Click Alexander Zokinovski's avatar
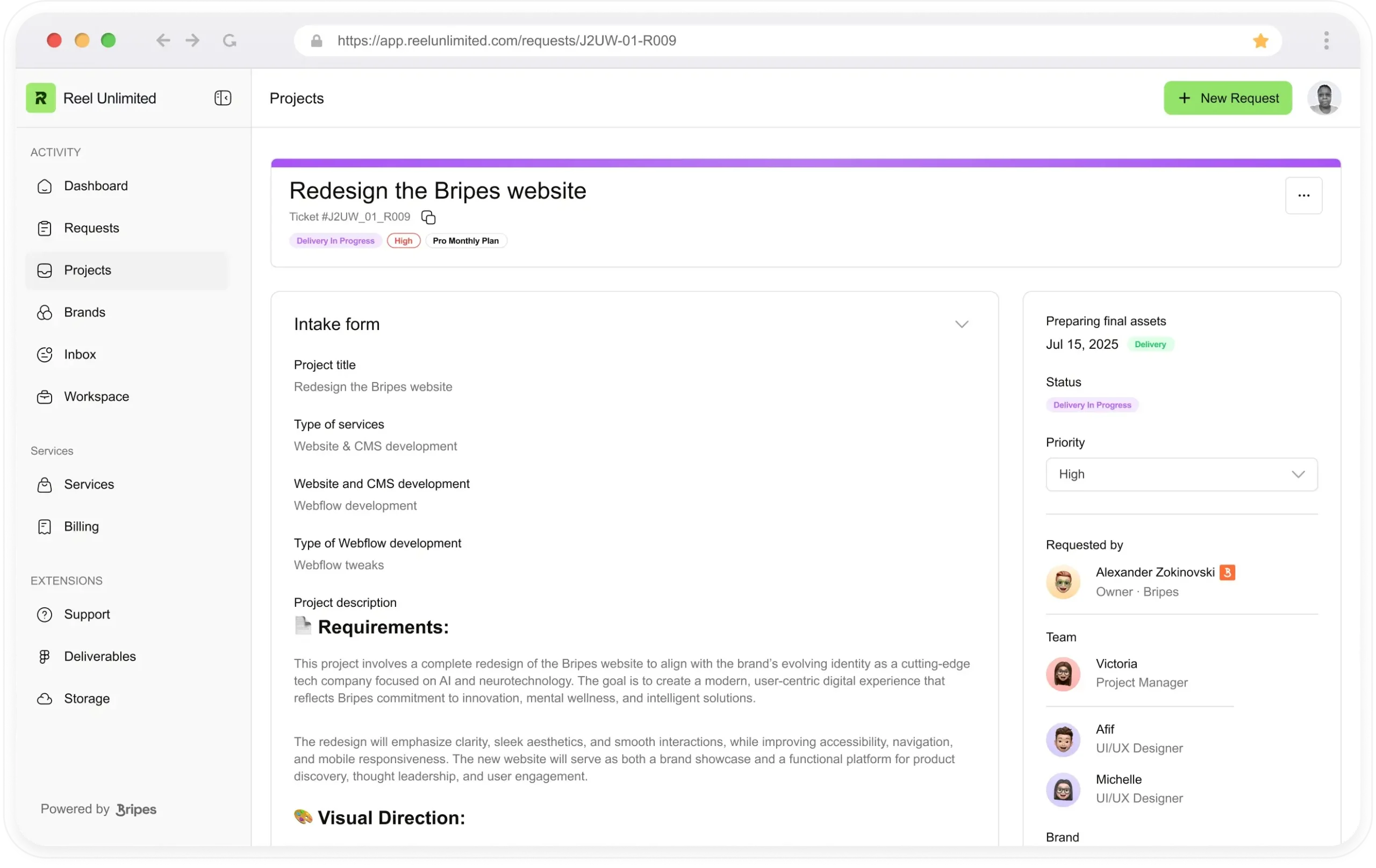 click(1063, 582)
